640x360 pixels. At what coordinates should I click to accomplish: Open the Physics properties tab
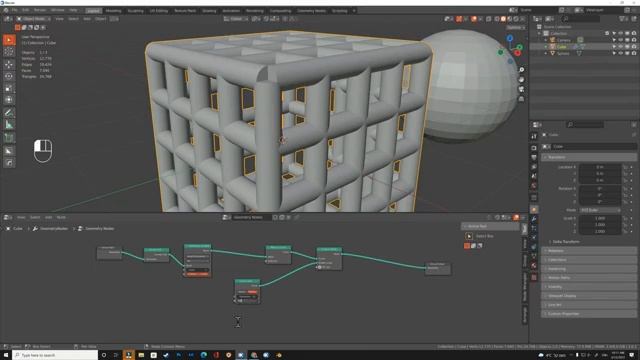click(534, 238)
